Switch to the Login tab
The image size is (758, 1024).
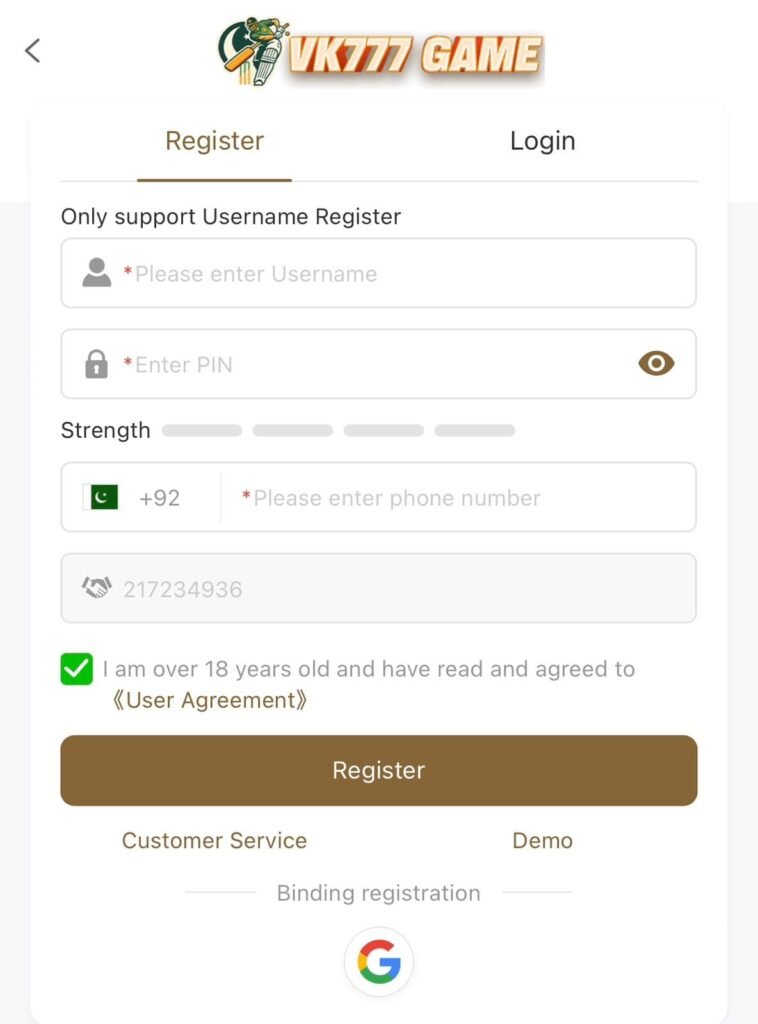pos(542,141)
